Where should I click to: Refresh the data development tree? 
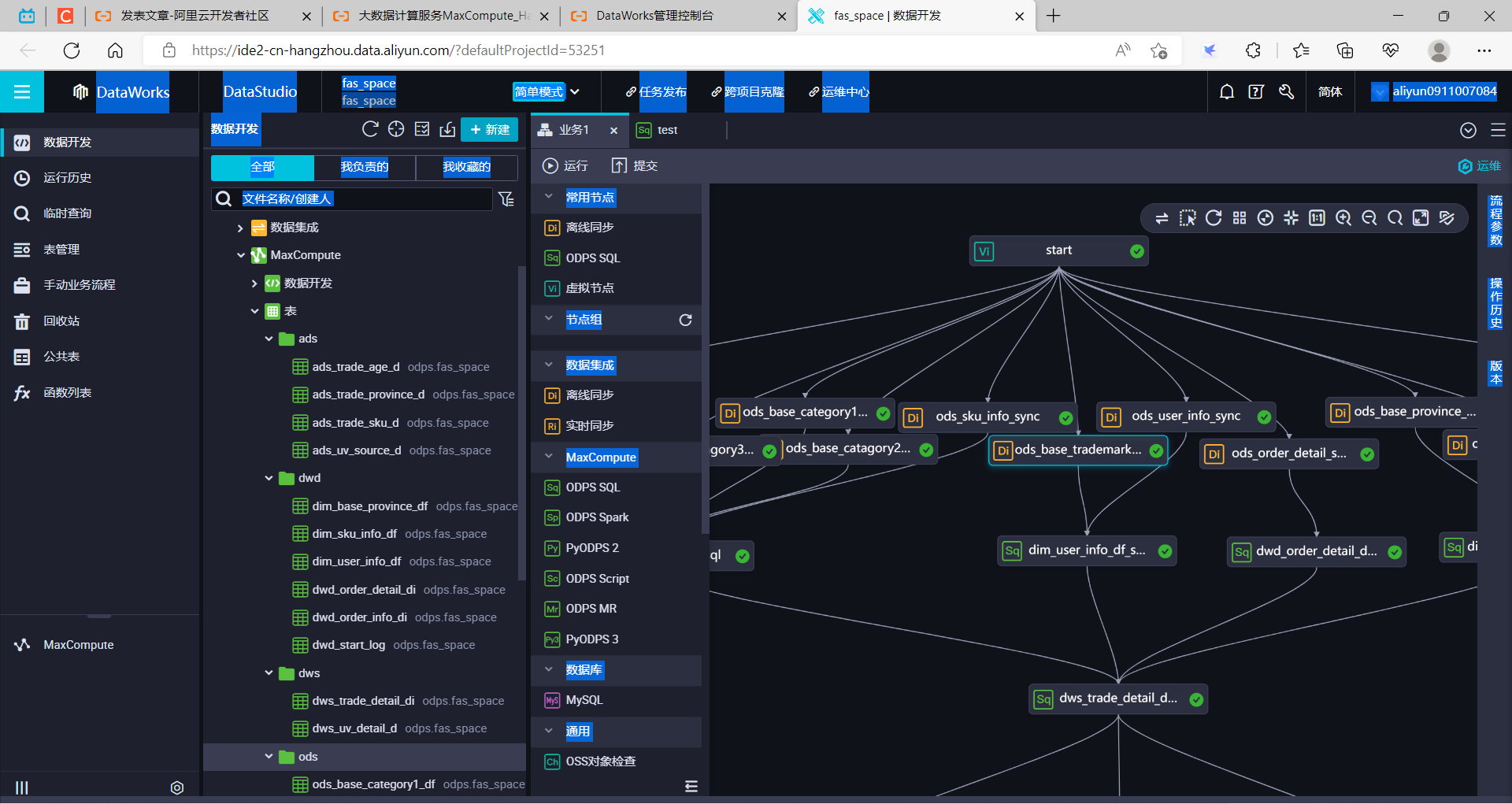coord(370,129)
